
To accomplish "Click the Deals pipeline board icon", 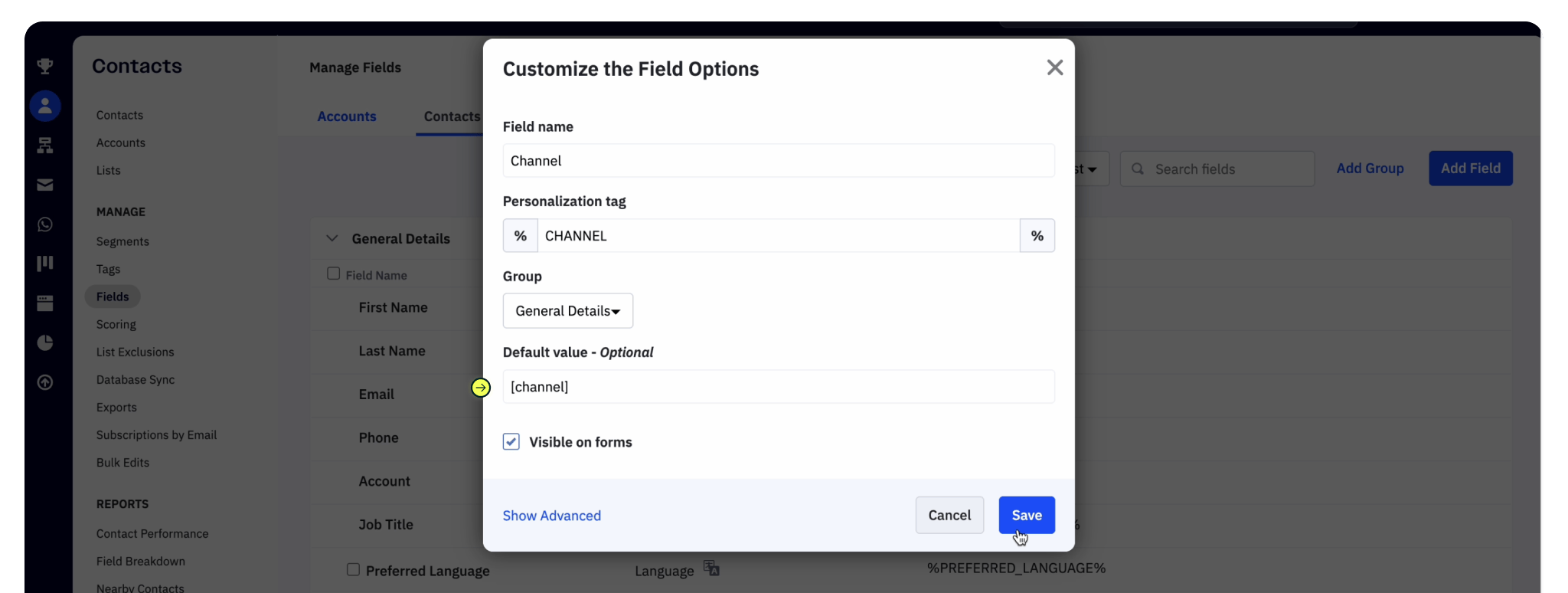I will pyautogui.click(x=45, y=264).
